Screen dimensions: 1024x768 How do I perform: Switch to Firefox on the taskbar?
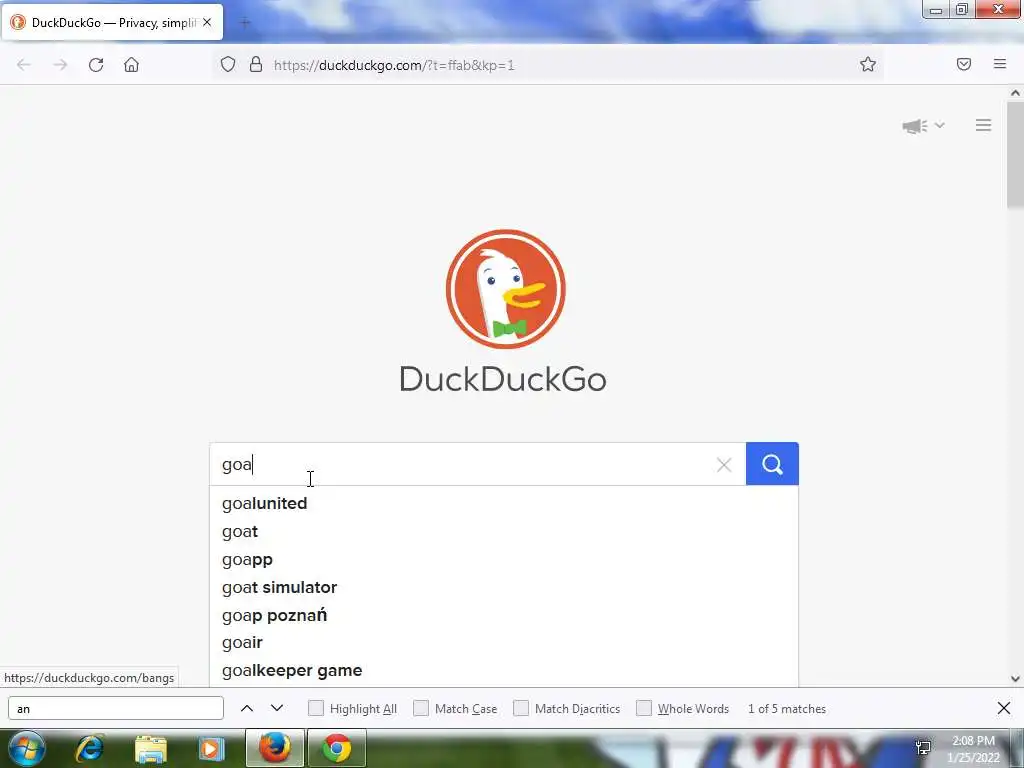click(x=275, y=748)
